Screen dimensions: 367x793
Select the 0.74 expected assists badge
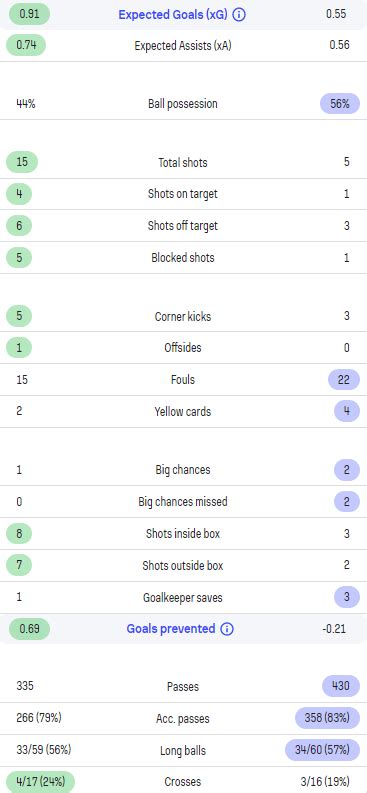point(26,45)
